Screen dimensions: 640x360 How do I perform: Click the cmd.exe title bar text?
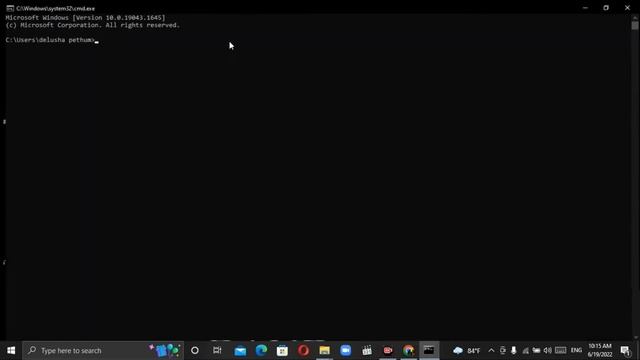(56, 8)
